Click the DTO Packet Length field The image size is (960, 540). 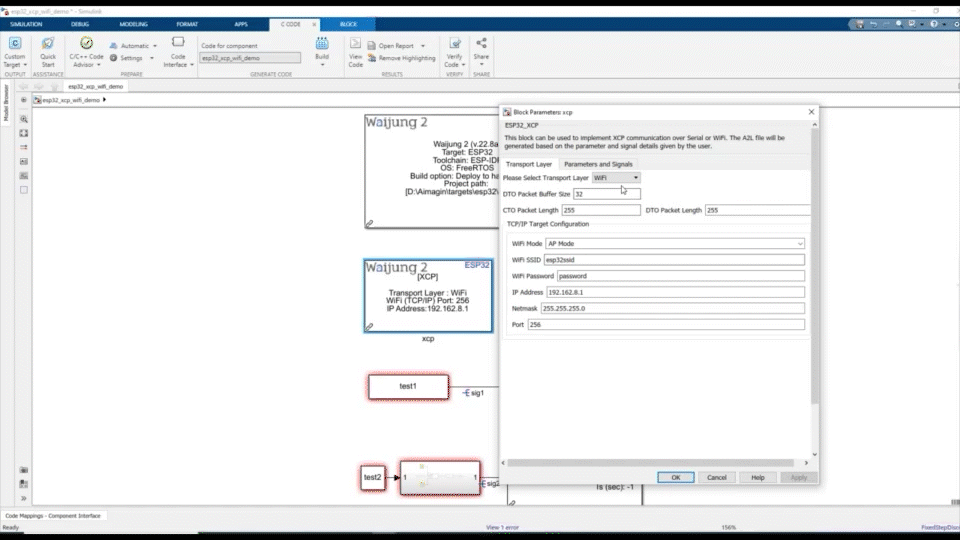click(757, 210)
